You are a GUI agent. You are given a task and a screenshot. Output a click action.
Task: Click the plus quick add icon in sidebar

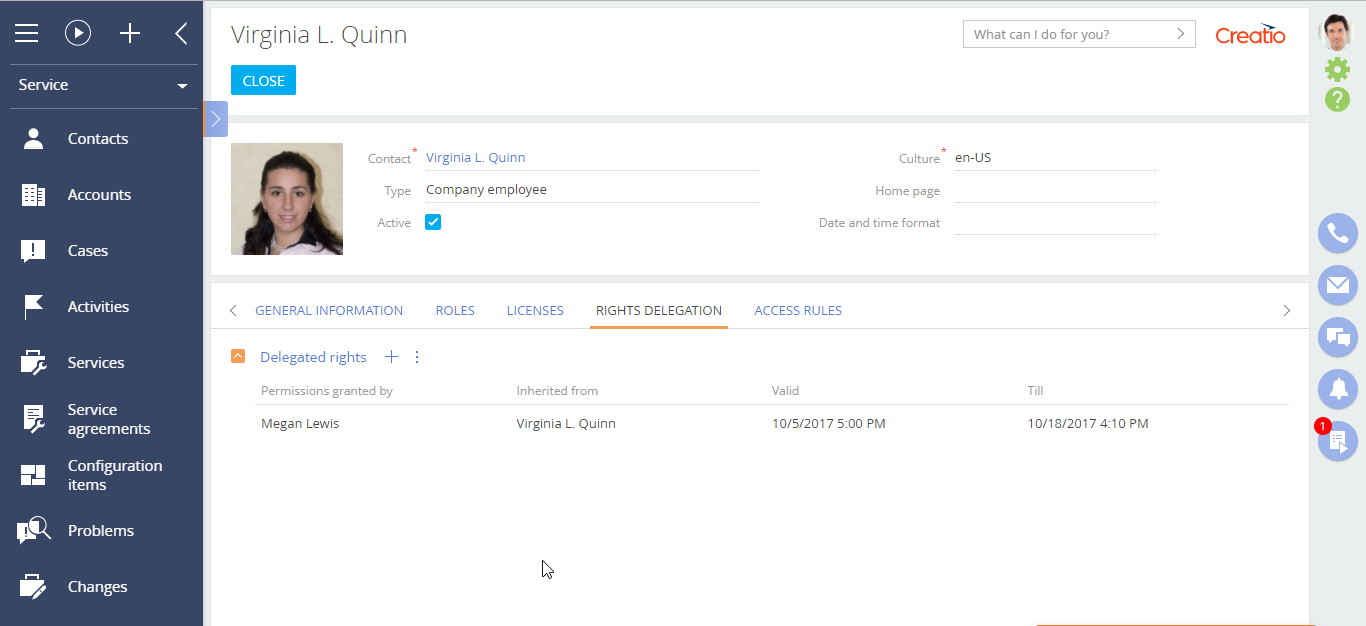pos(130,33)
